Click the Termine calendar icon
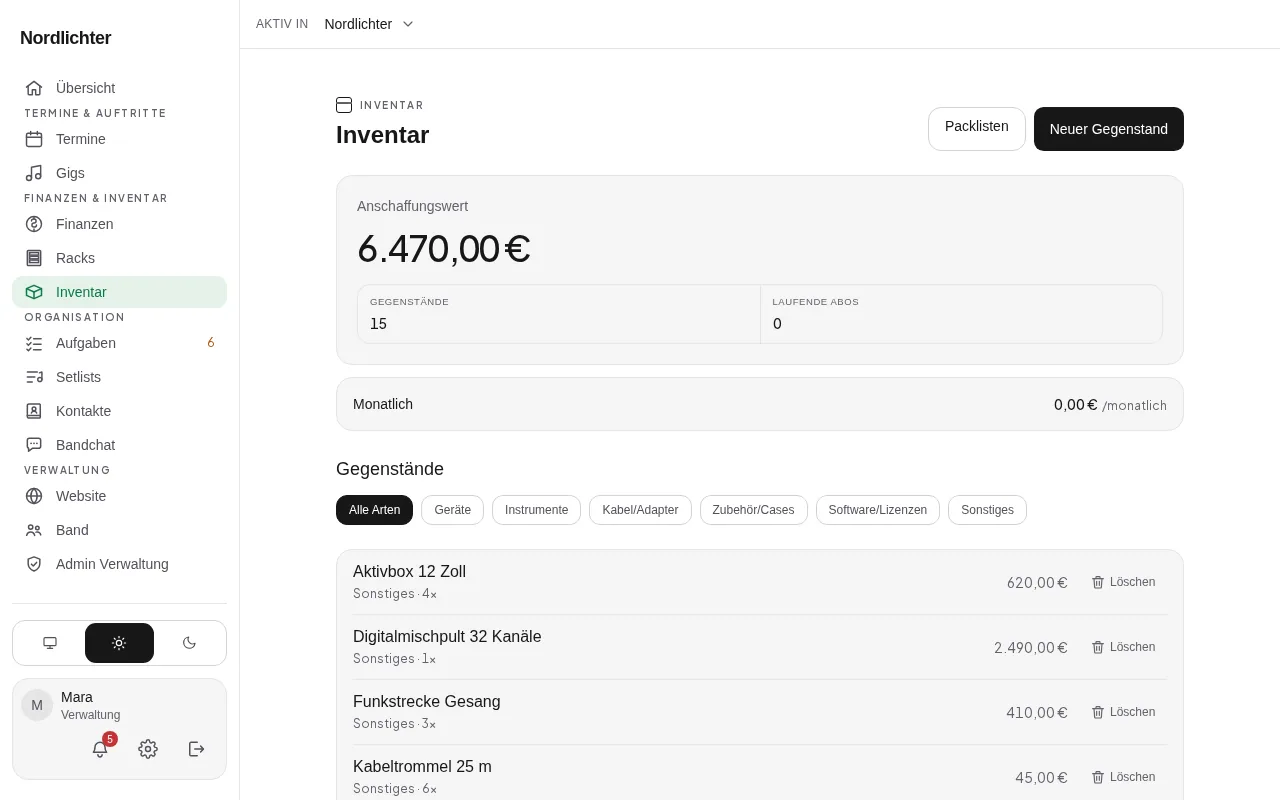Image resolution: width=1280 pixels, height=800 pixels. pos(34,139)
